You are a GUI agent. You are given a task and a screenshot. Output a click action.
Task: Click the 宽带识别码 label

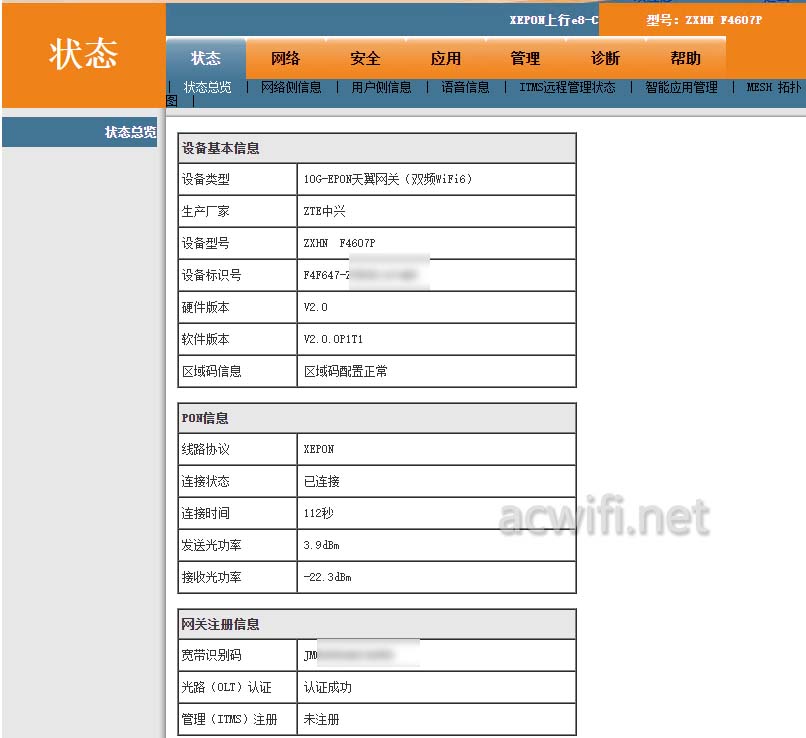click(x=211, y=655)
